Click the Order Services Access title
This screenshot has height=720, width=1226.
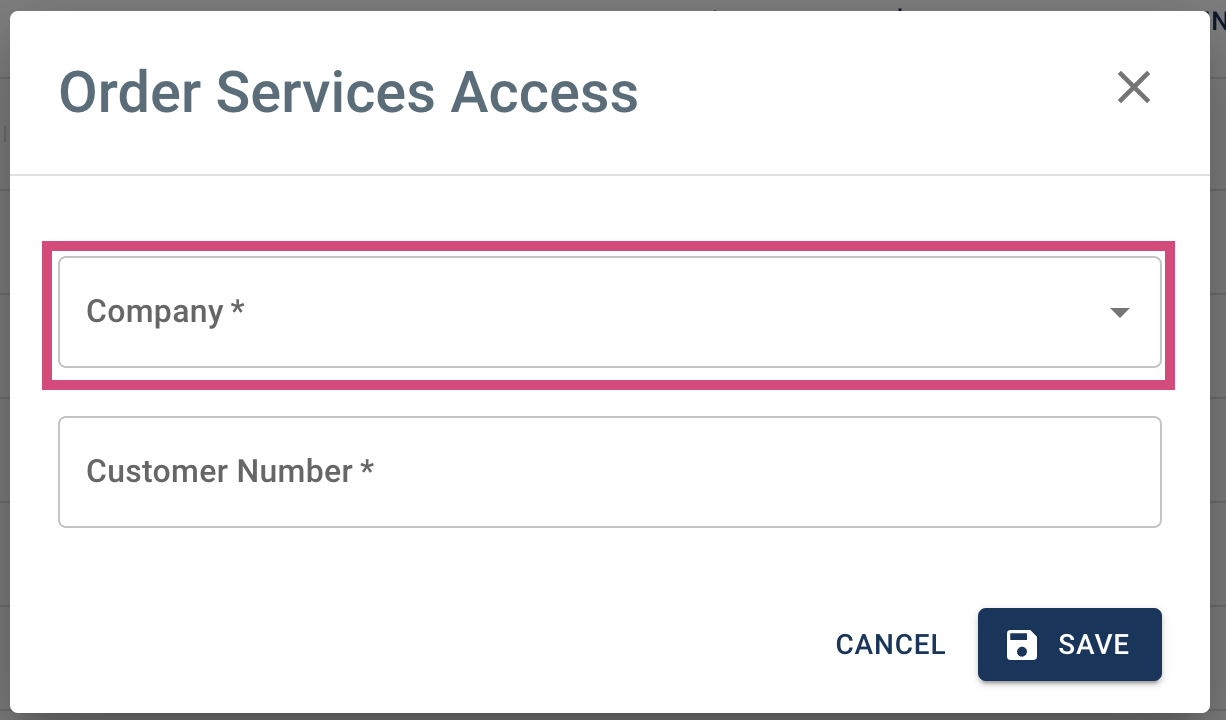pyautogui.click(x=349, y=92)
